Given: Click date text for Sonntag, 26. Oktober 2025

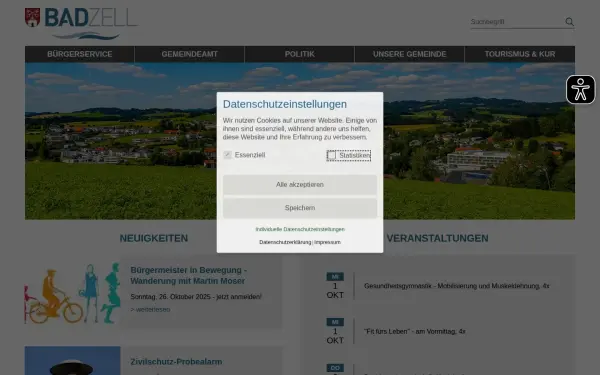Looking at the screenshot, I should click(x=196, y=297).
